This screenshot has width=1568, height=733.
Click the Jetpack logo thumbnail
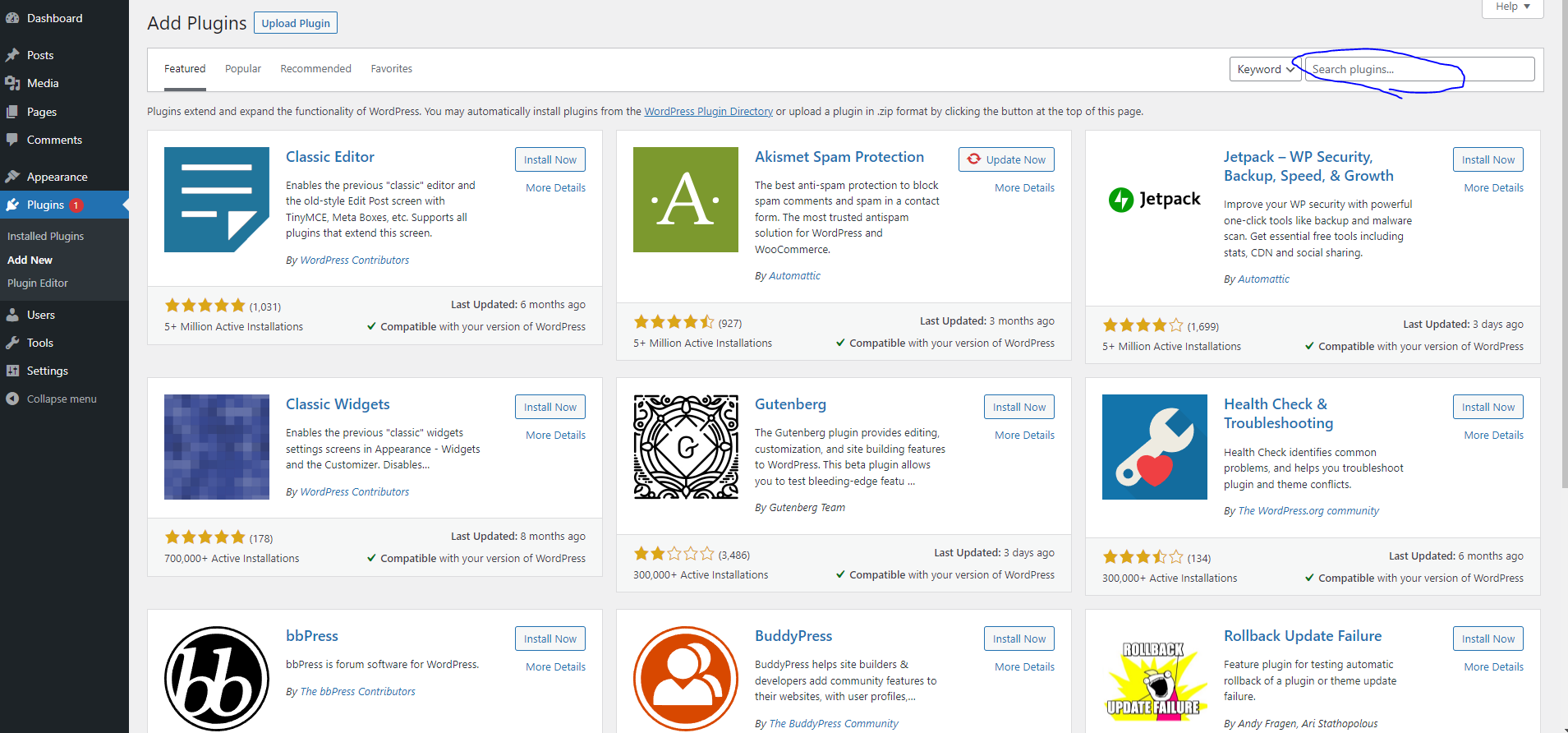point(1154,200)
